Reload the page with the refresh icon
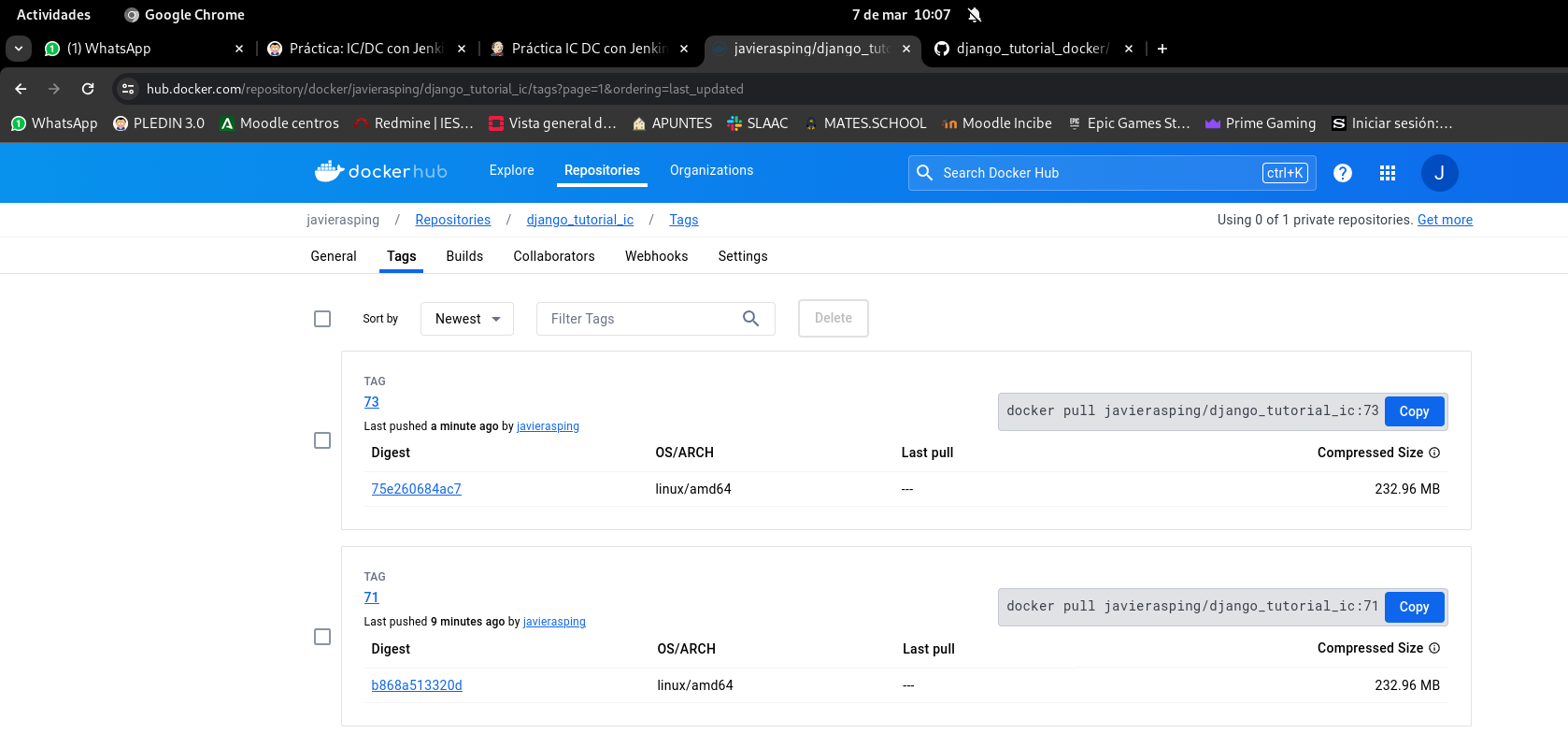The height and width of the screenshot is (748, 1568). click(88, 89)
